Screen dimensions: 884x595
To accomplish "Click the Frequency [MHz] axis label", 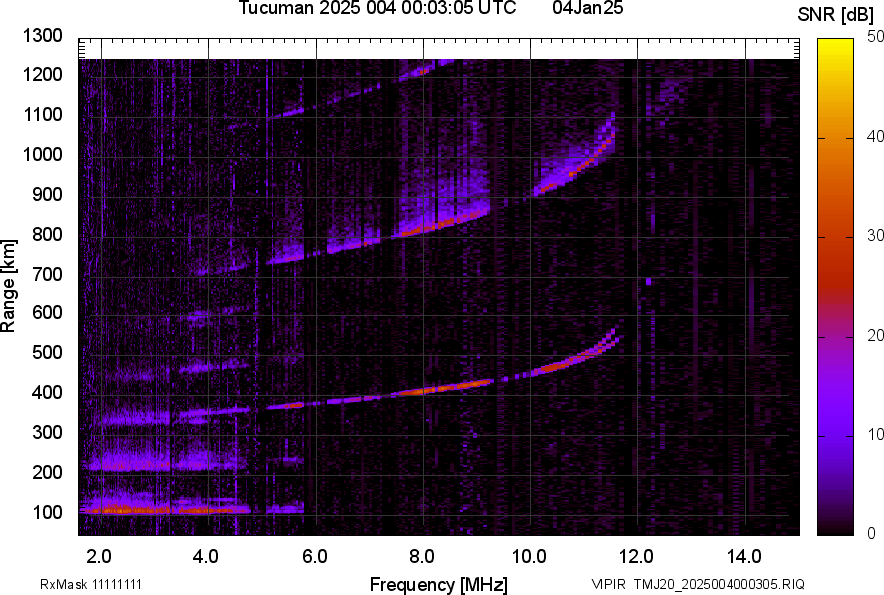I will (x=438, y=584).
